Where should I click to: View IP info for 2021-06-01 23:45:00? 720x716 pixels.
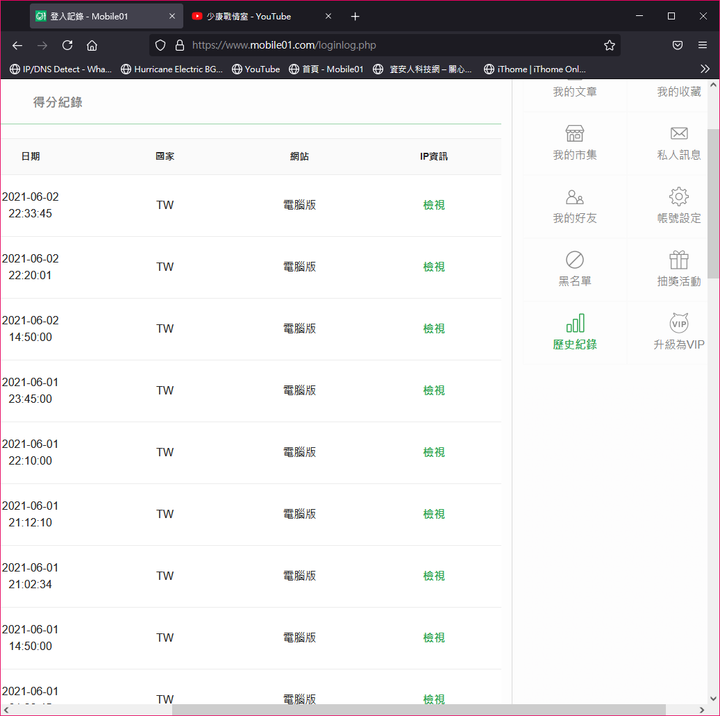pyautogui.click(x=434, y=390)
